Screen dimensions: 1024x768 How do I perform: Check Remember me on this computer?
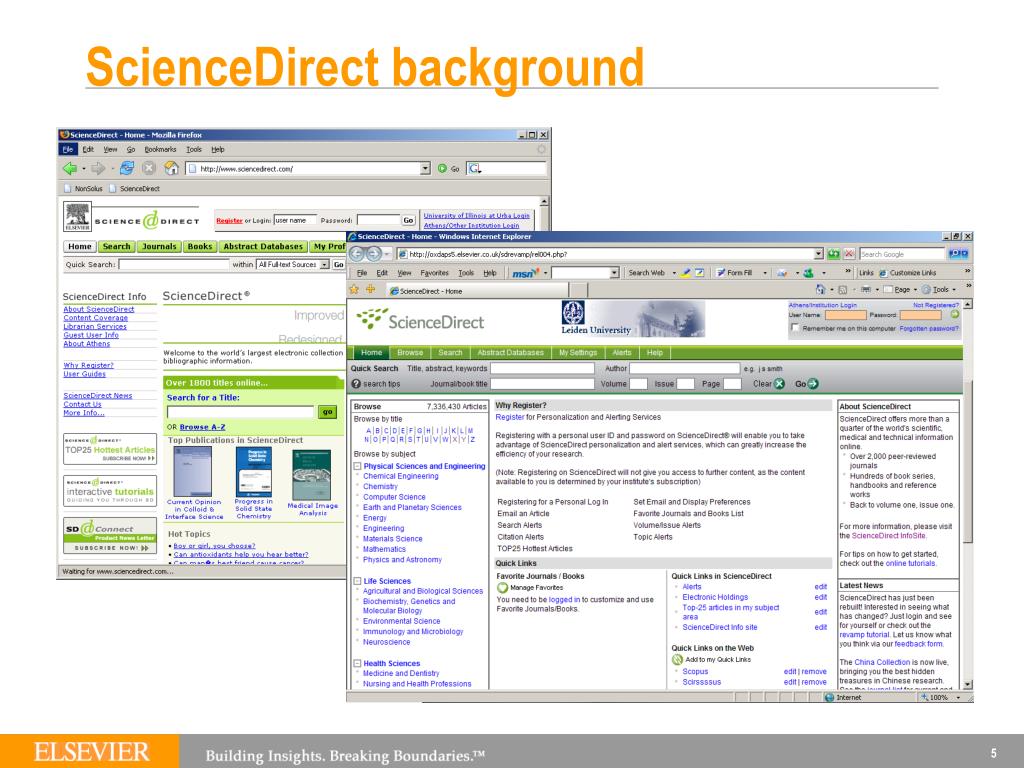coord(795,328)
